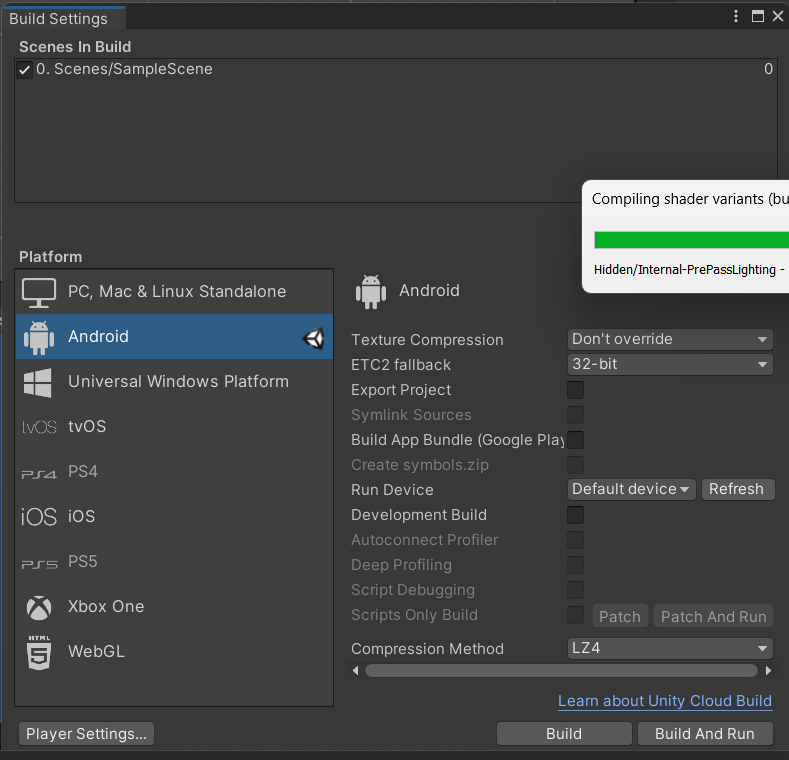Viewport: 789px width, 760px height.
Task: Toggle the Scripts Only Build checkbox
Action: (x=576, y=615)
